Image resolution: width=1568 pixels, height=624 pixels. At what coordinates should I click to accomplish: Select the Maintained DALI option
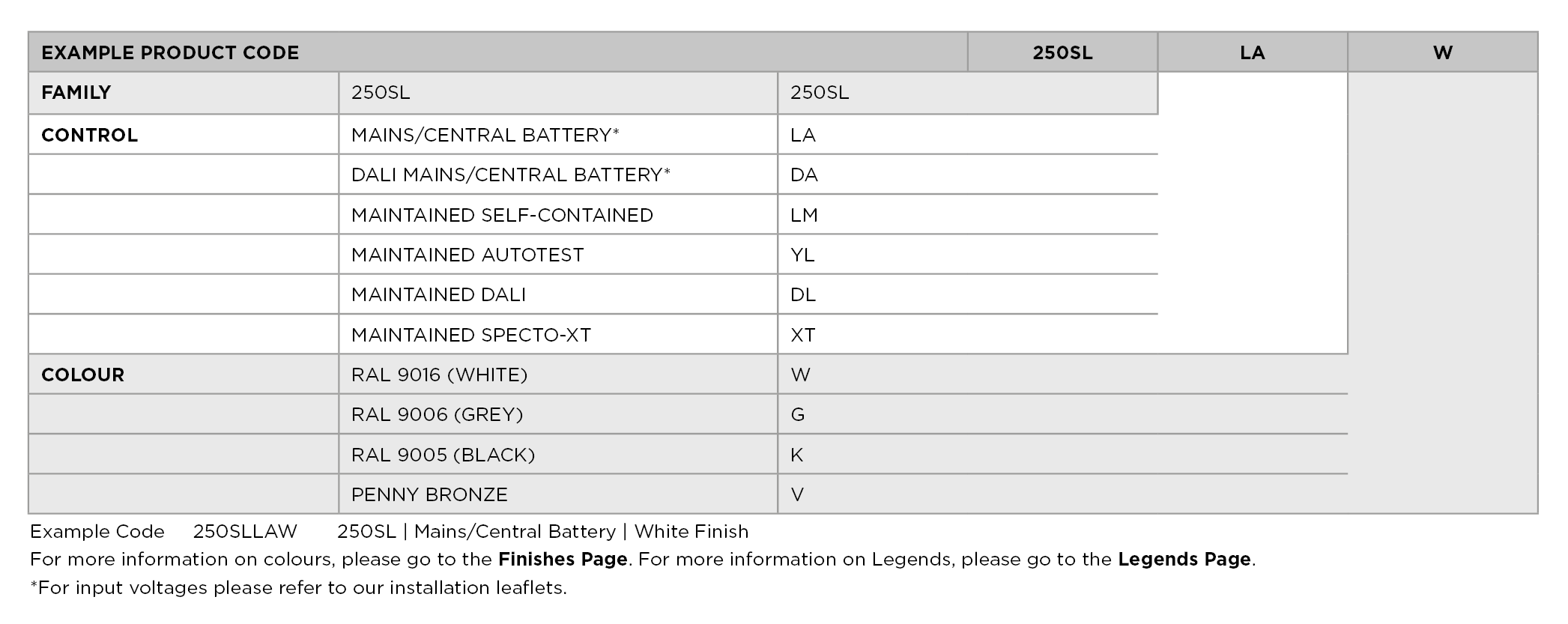point(438,294)
